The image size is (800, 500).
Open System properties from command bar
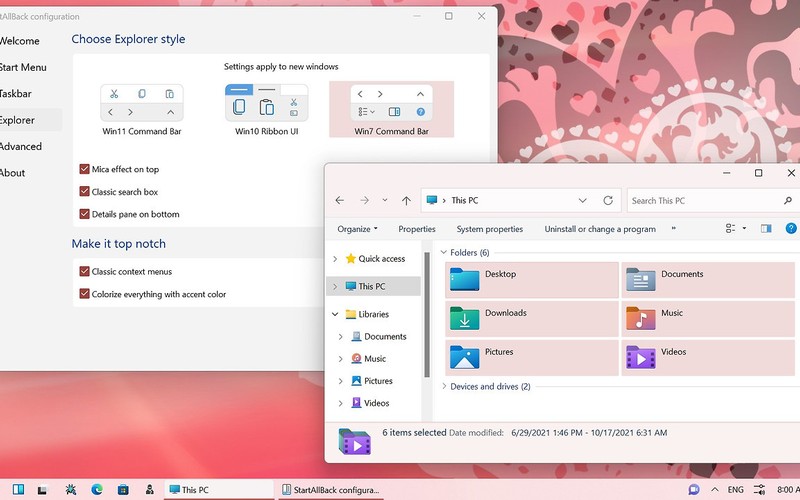(490, 229)
